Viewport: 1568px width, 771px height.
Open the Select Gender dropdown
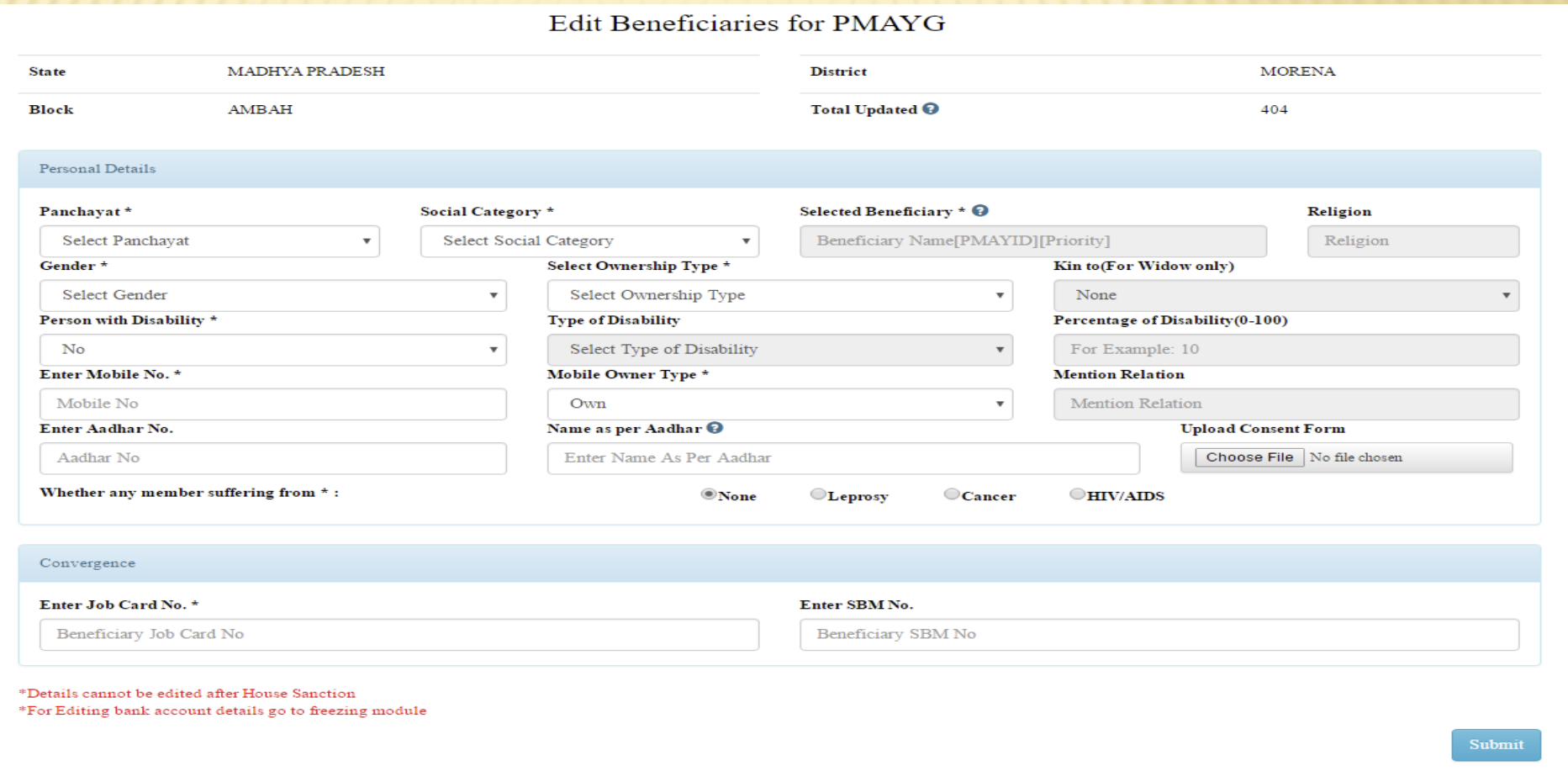272,295
